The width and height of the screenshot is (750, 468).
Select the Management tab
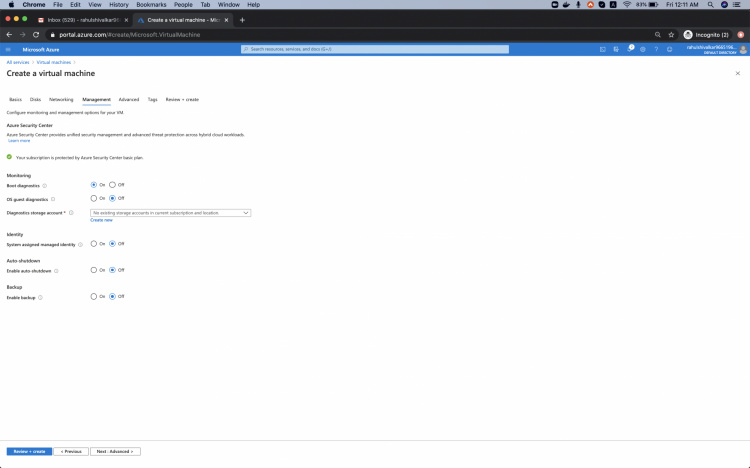point(96,100)
